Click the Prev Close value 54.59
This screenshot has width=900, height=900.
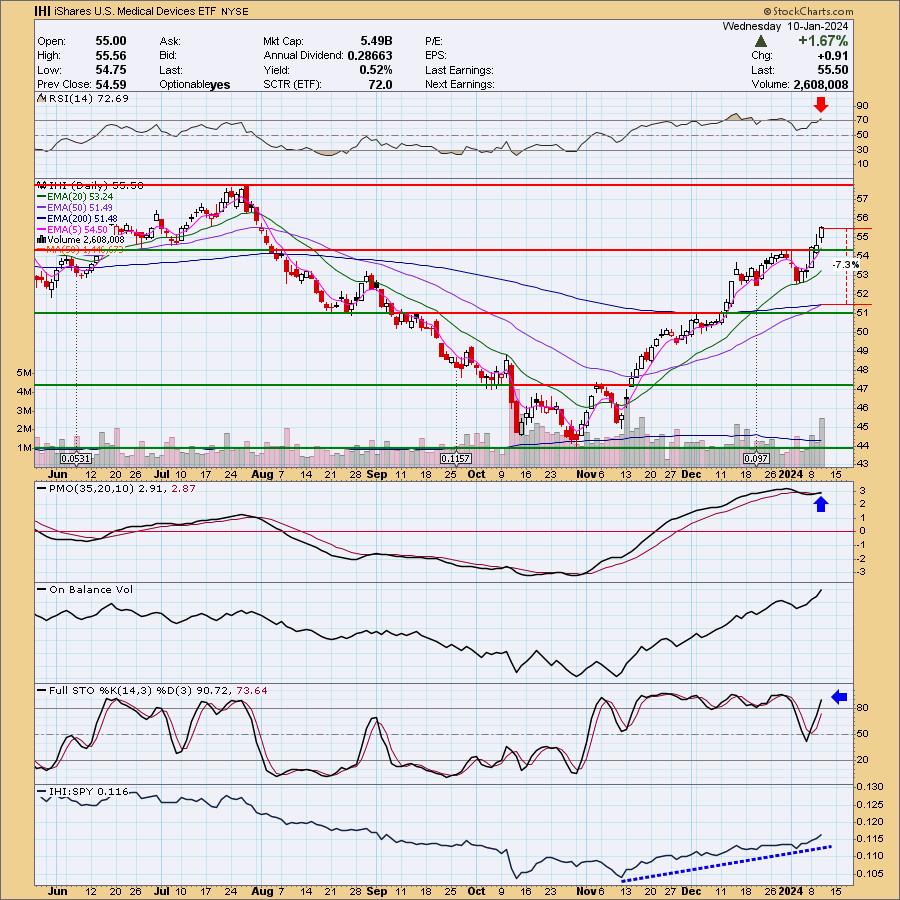click(111, 84)
